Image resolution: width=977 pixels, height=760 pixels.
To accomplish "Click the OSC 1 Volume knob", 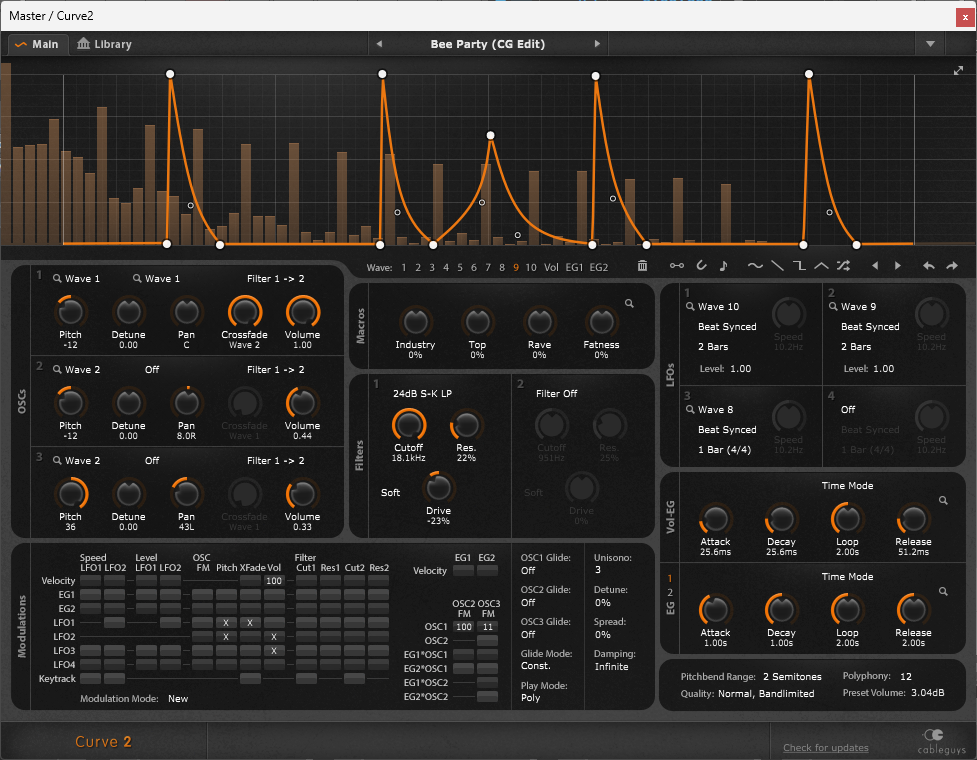I will 303,311.
